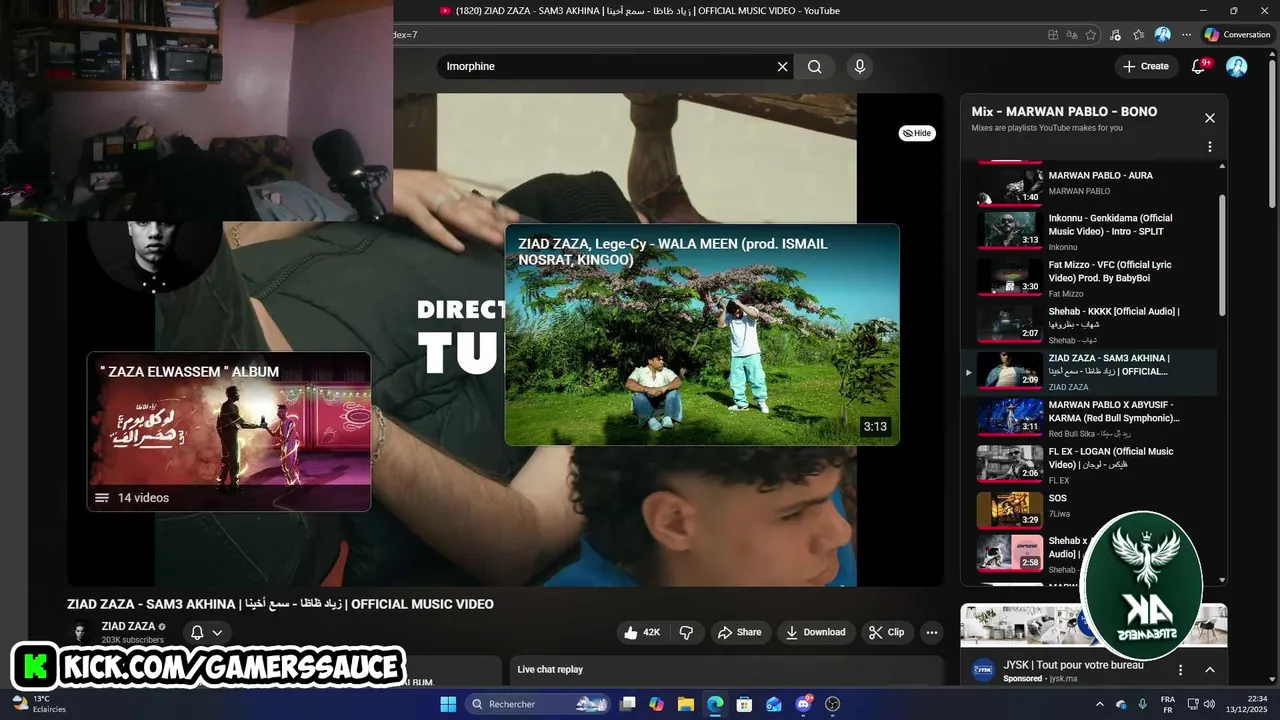Viewport: 1280px width, 720px height.
Task: Open YouTube account avatar menu
Action: pyautogui.click(x=1237, y=66)
